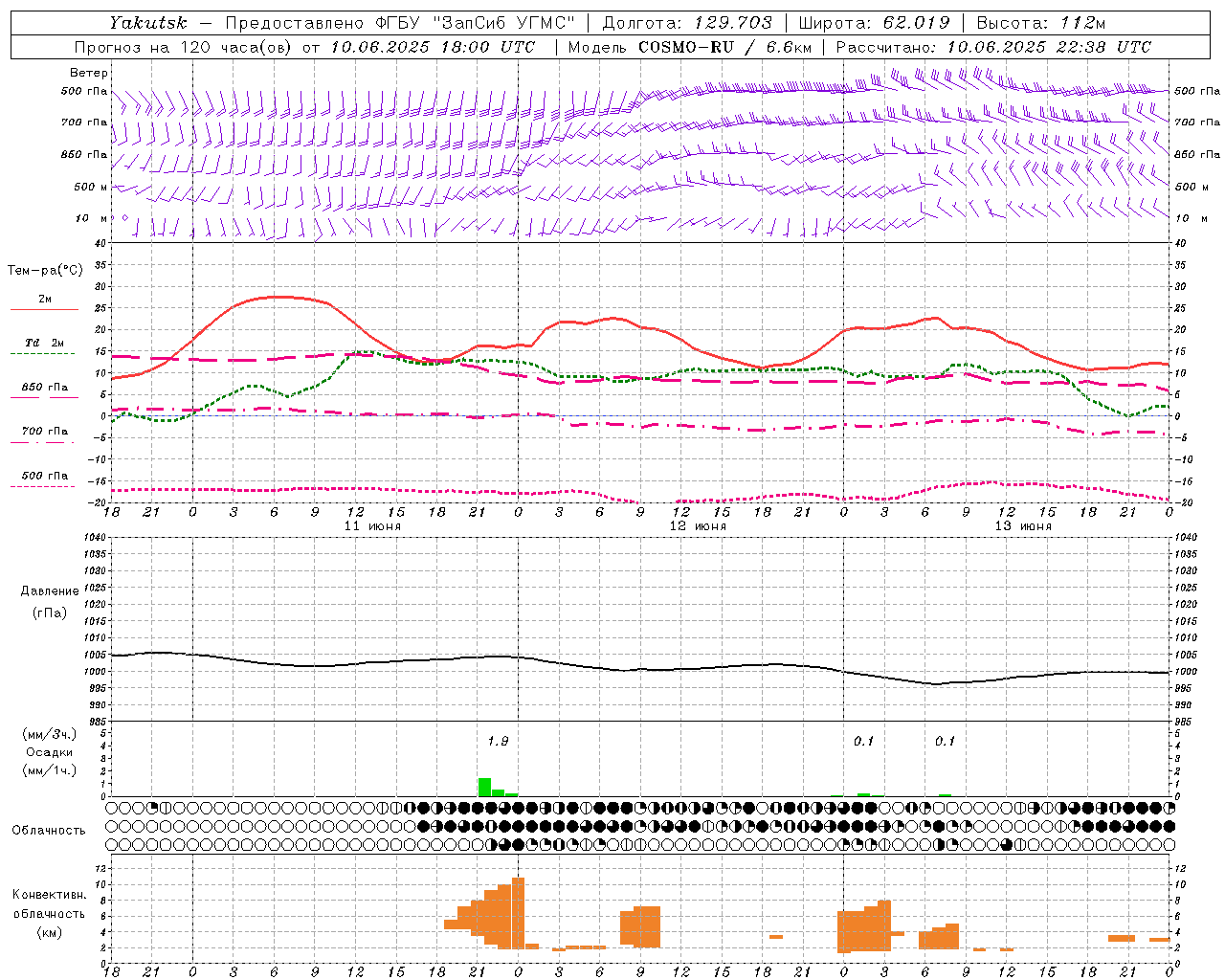Click the '12 июня' date label
This screenshot has height=980, width=1225.
[698, 526]
